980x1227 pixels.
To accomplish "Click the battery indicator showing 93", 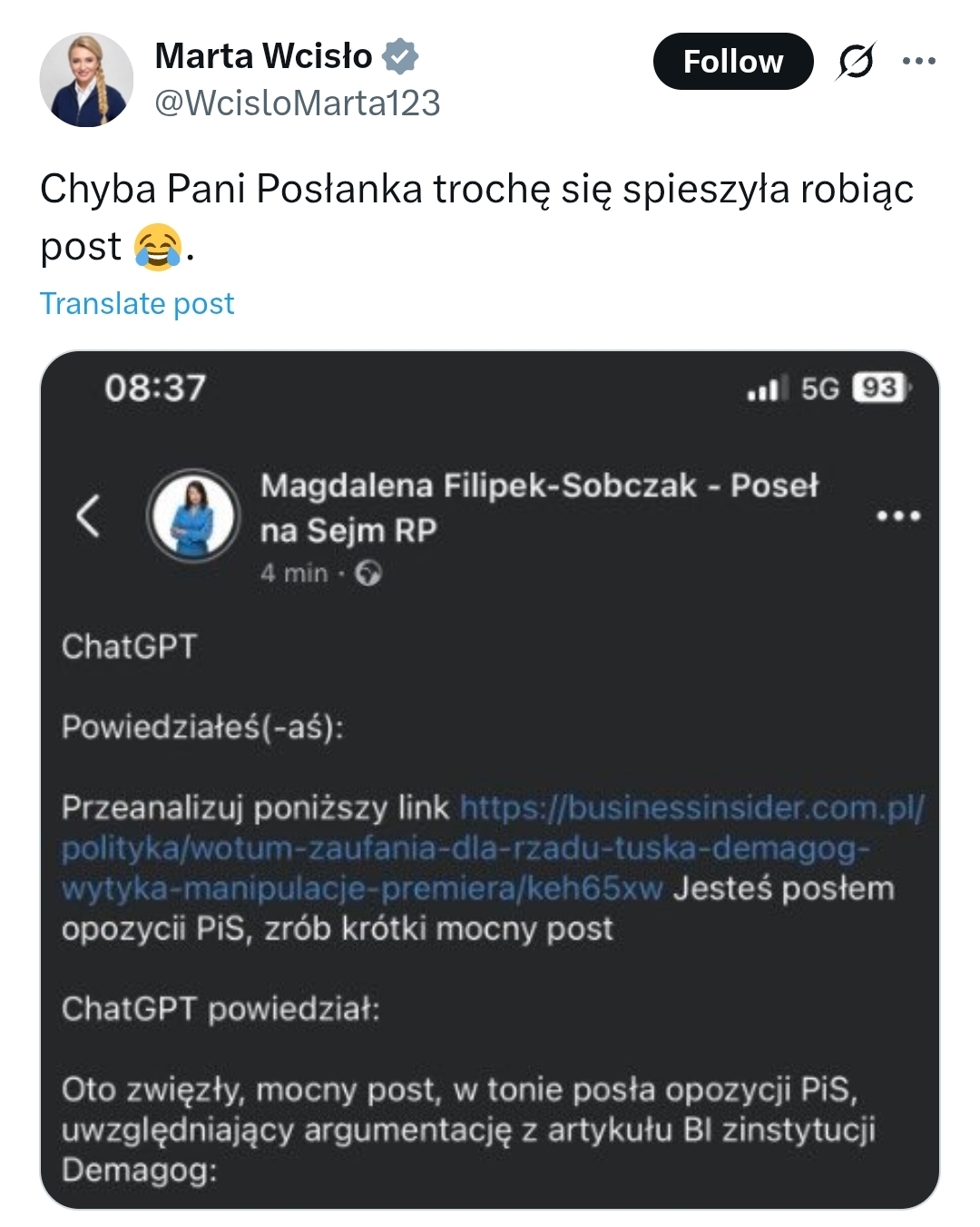I will pyautogui.click(x=881, y=388).
